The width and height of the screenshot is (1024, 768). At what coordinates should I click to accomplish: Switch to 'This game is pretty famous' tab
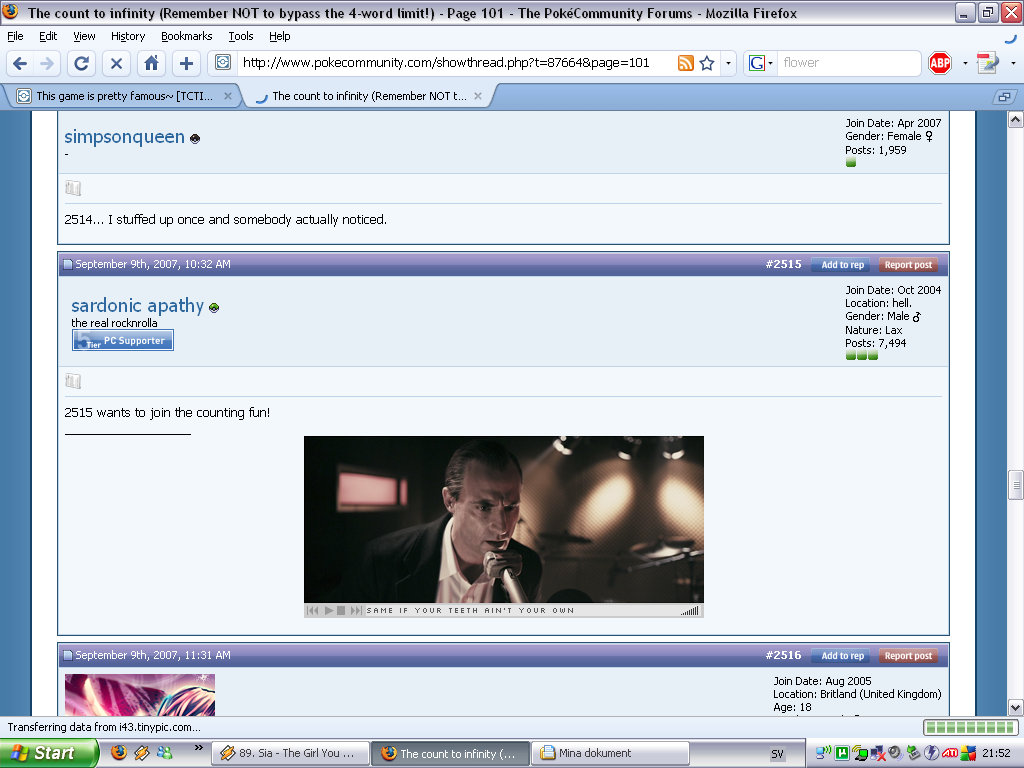click(x=124, y=96)
